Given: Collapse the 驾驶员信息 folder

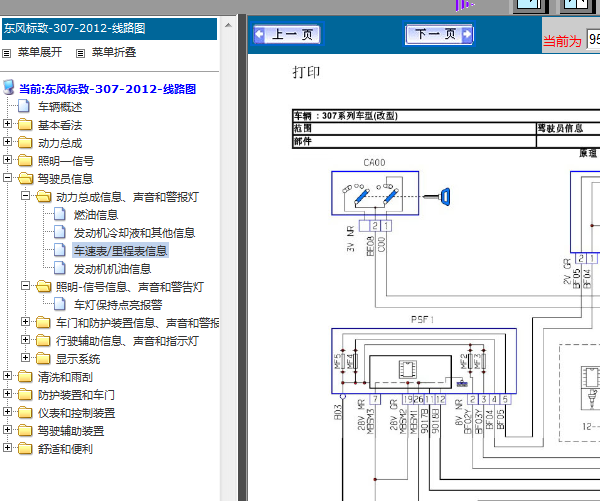Looking at the screenshot, I should pos(7,178).
